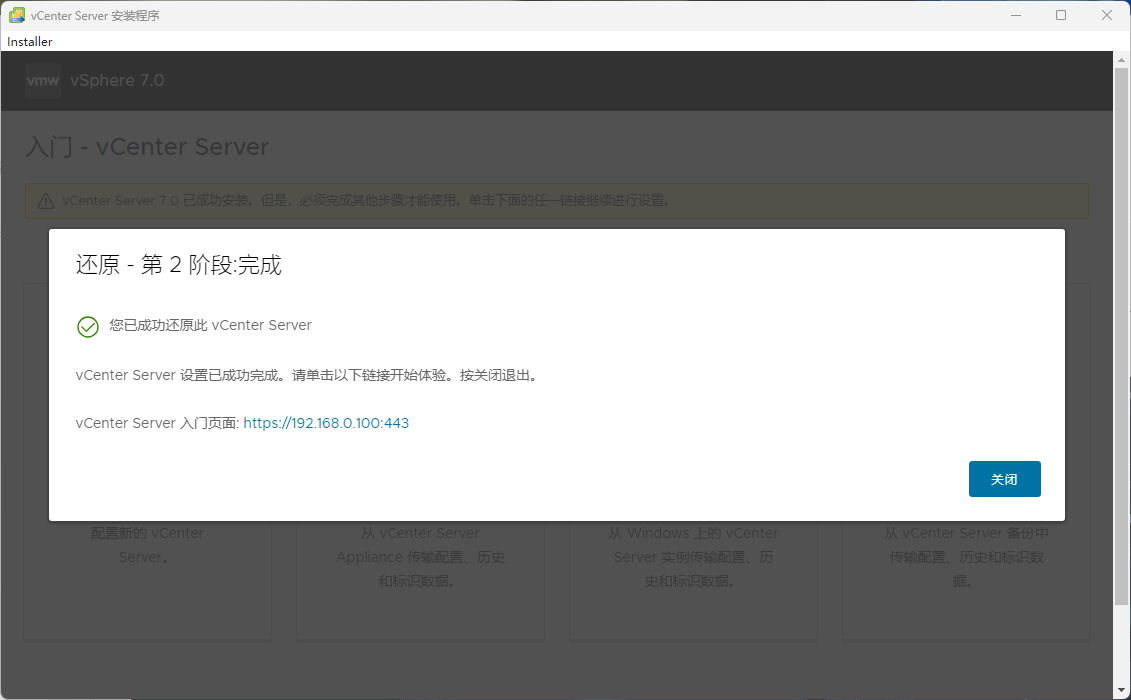
Task: Maximize the installer window
Action: click(x=1061, y=15)
